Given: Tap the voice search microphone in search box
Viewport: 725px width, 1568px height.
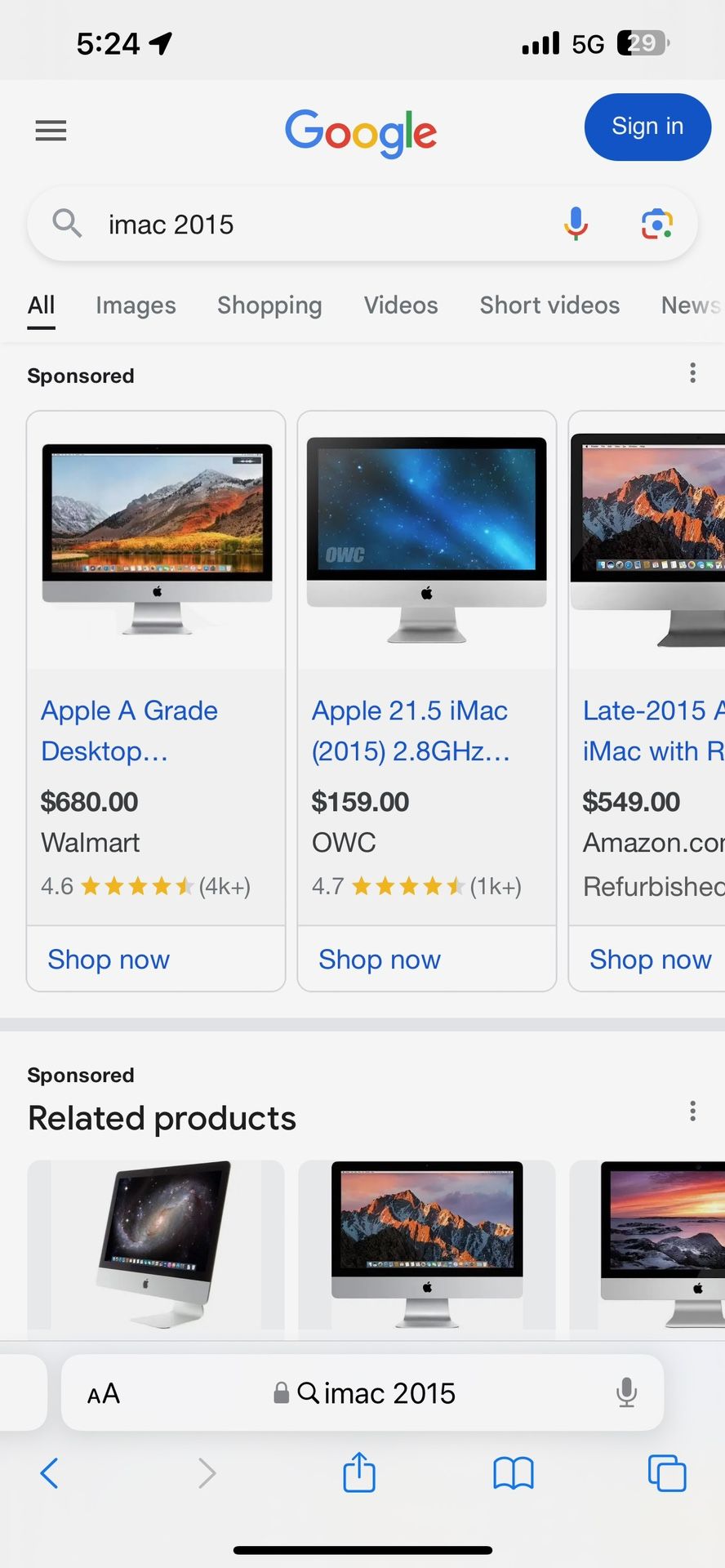Looking at the screenshot, I should click(576, 223).
